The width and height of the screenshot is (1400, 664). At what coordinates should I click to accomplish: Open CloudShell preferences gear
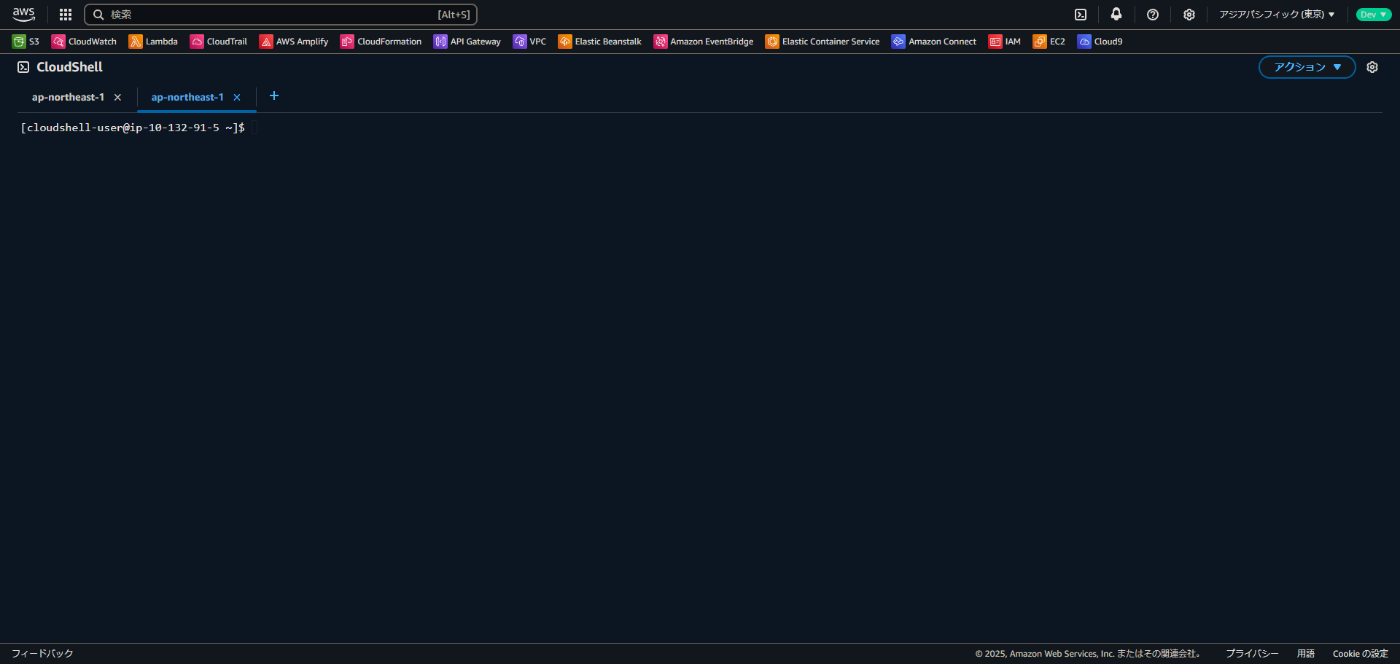pyautogui.click(x=1372, y=67)
